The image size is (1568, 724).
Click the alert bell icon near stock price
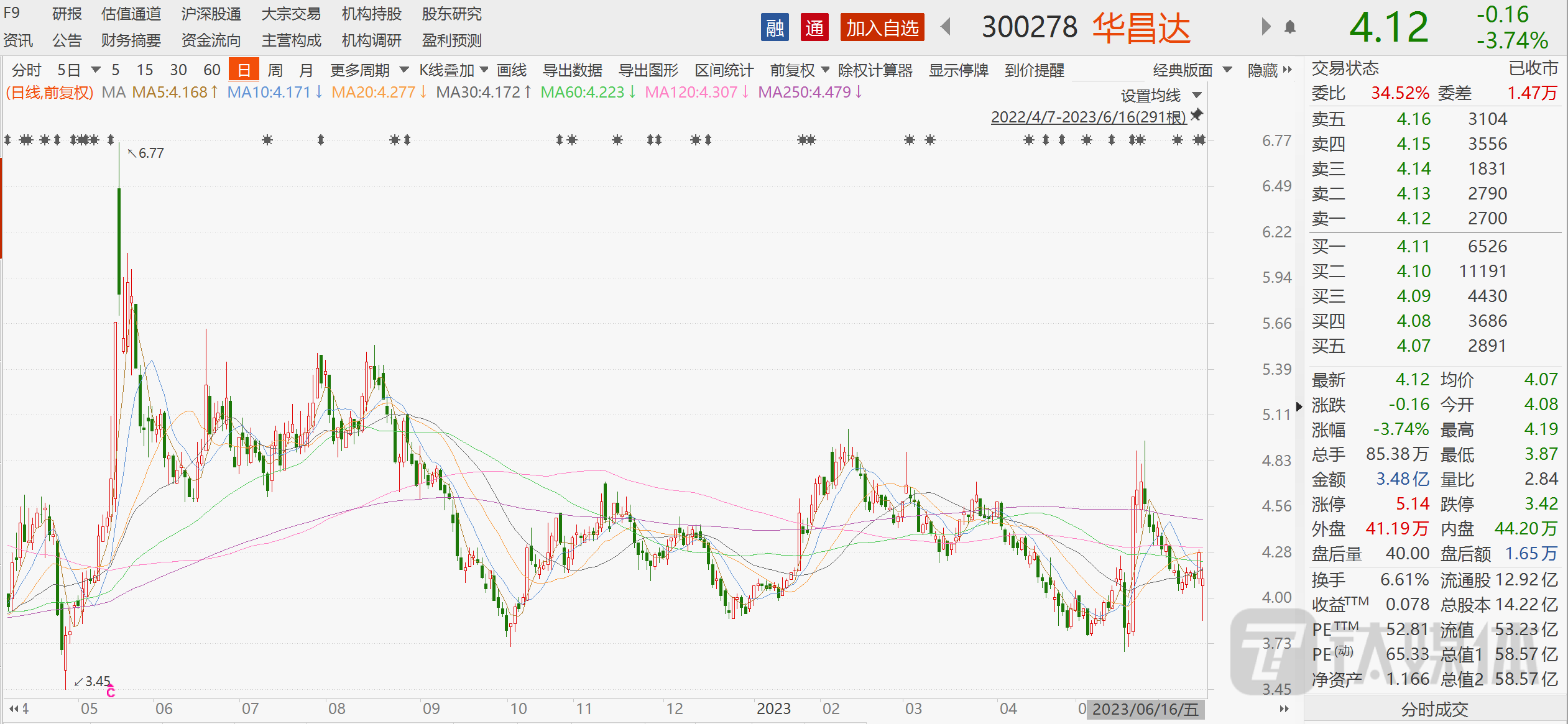(1289, 27)
